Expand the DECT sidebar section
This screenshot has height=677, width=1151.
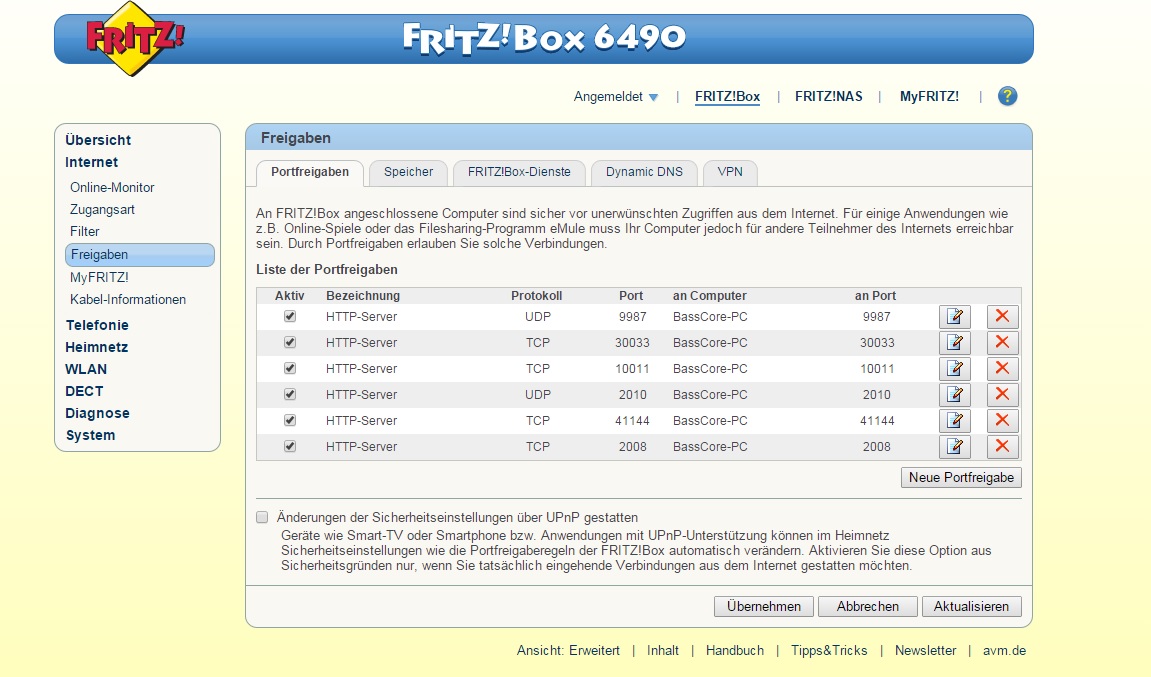coord(84,391)
